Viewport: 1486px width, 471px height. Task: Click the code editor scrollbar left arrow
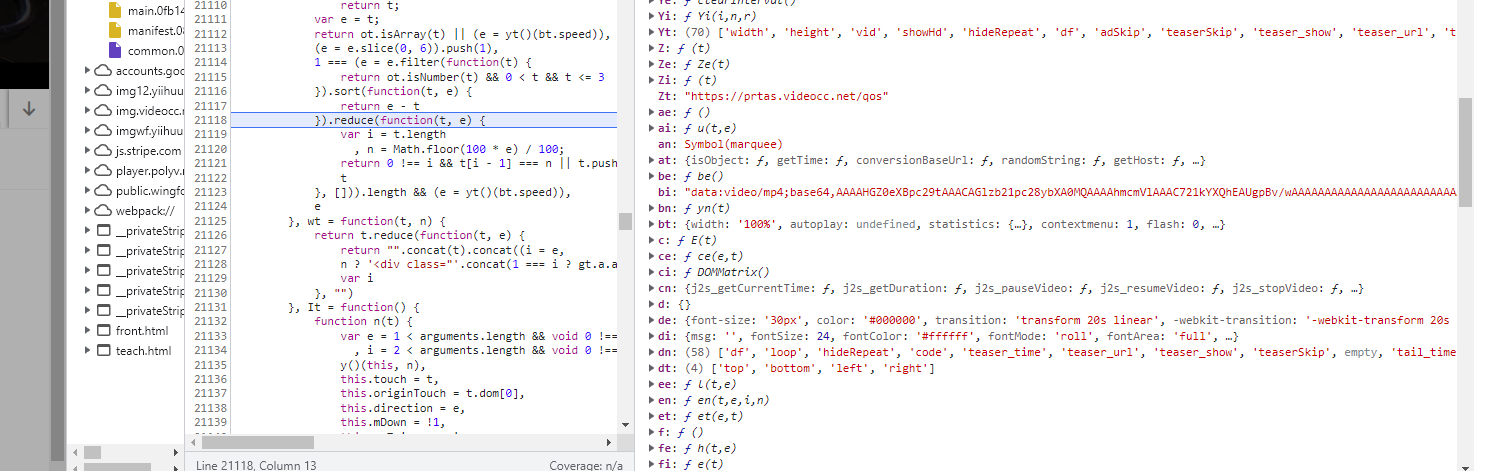click(x=193, y=441)
